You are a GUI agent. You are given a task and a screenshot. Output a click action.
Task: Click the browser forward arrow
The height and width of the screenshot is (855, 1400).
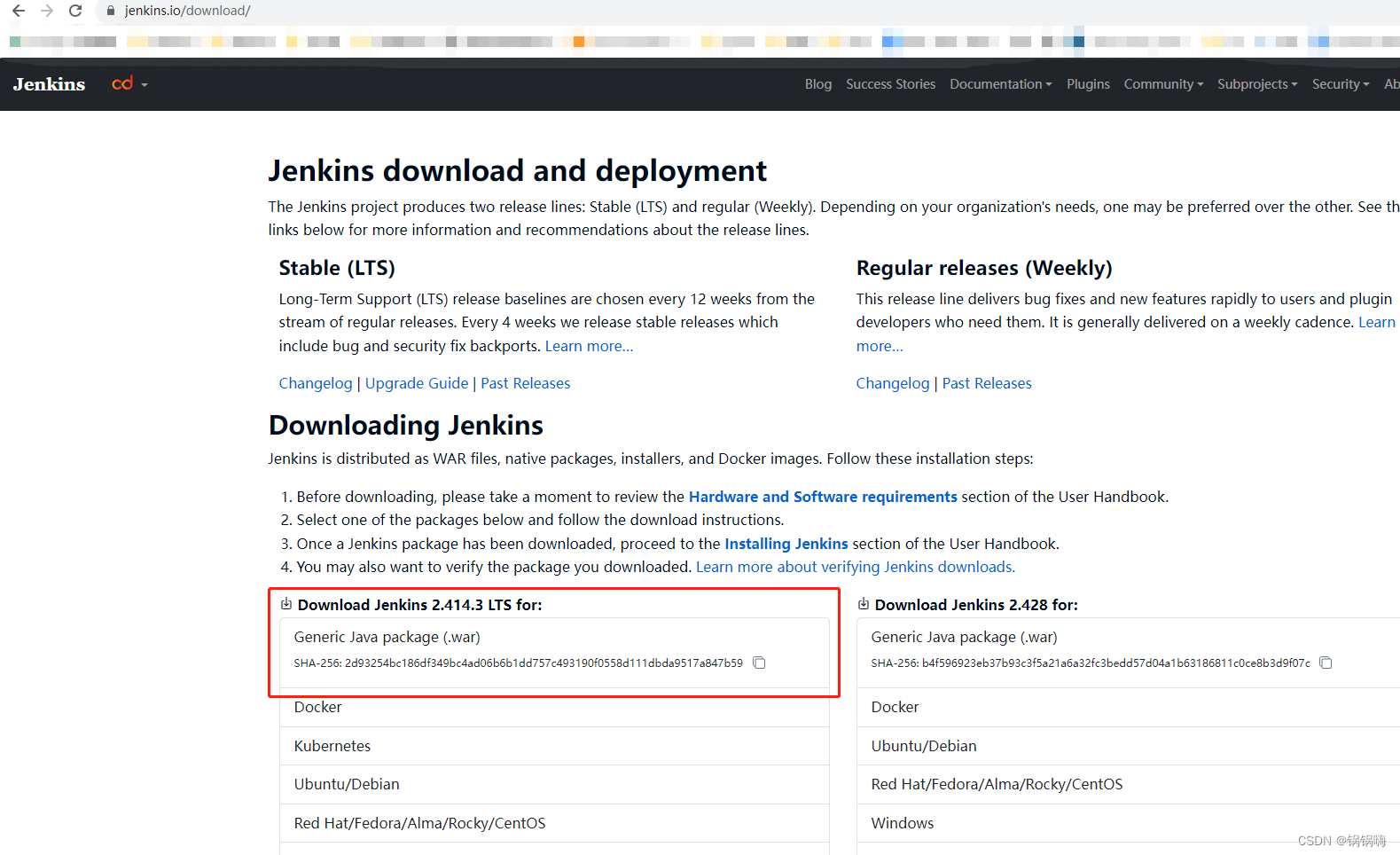point(47,11)
